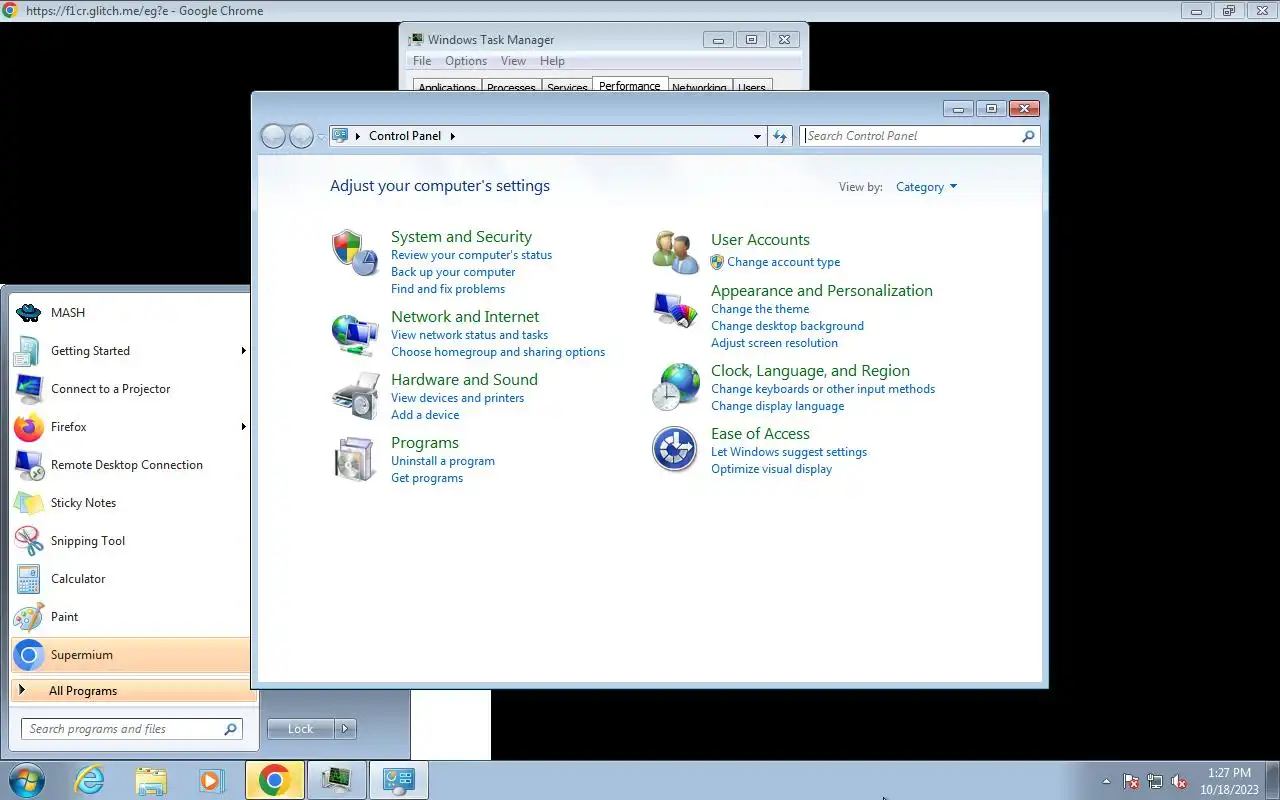Viewport: 1280px width, 800px height.
Task: Open Choose homegroup and sharing options
Action: pos(498,352)
